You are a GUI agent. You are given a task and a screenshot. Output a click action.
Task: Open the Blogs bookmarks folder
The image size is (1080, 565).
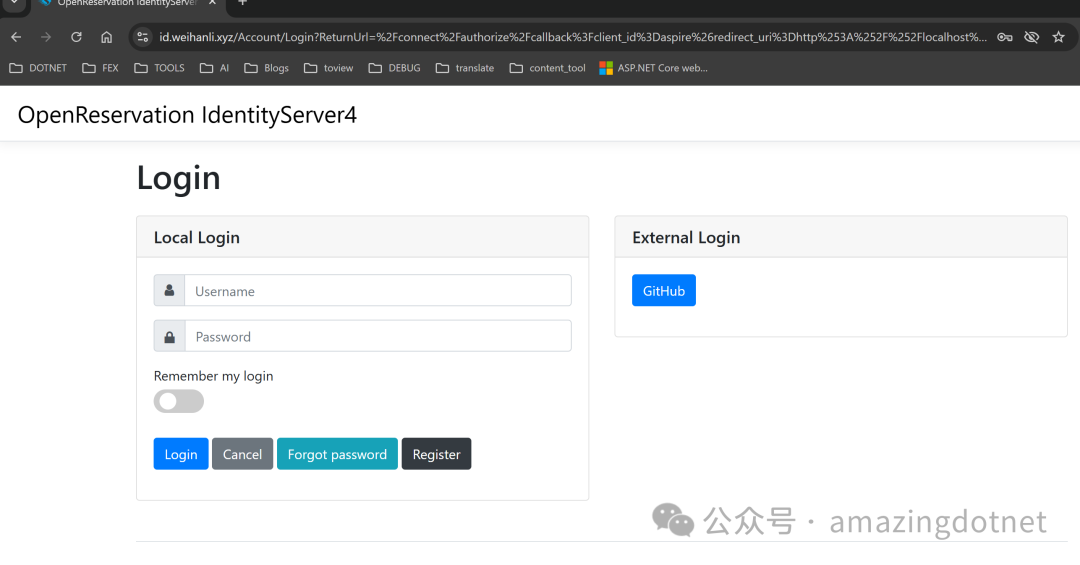point(266,68)
